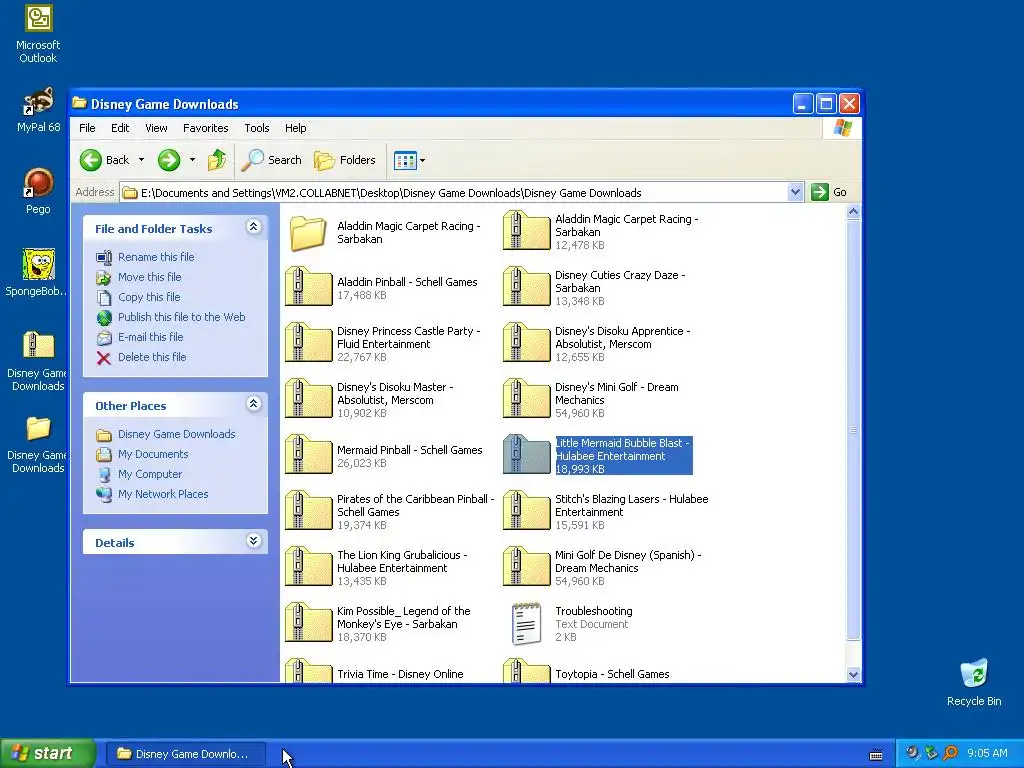Screen dimensions: 1024x768
Task: Click E-mail this file link
Action: click(x=150, y=337)
